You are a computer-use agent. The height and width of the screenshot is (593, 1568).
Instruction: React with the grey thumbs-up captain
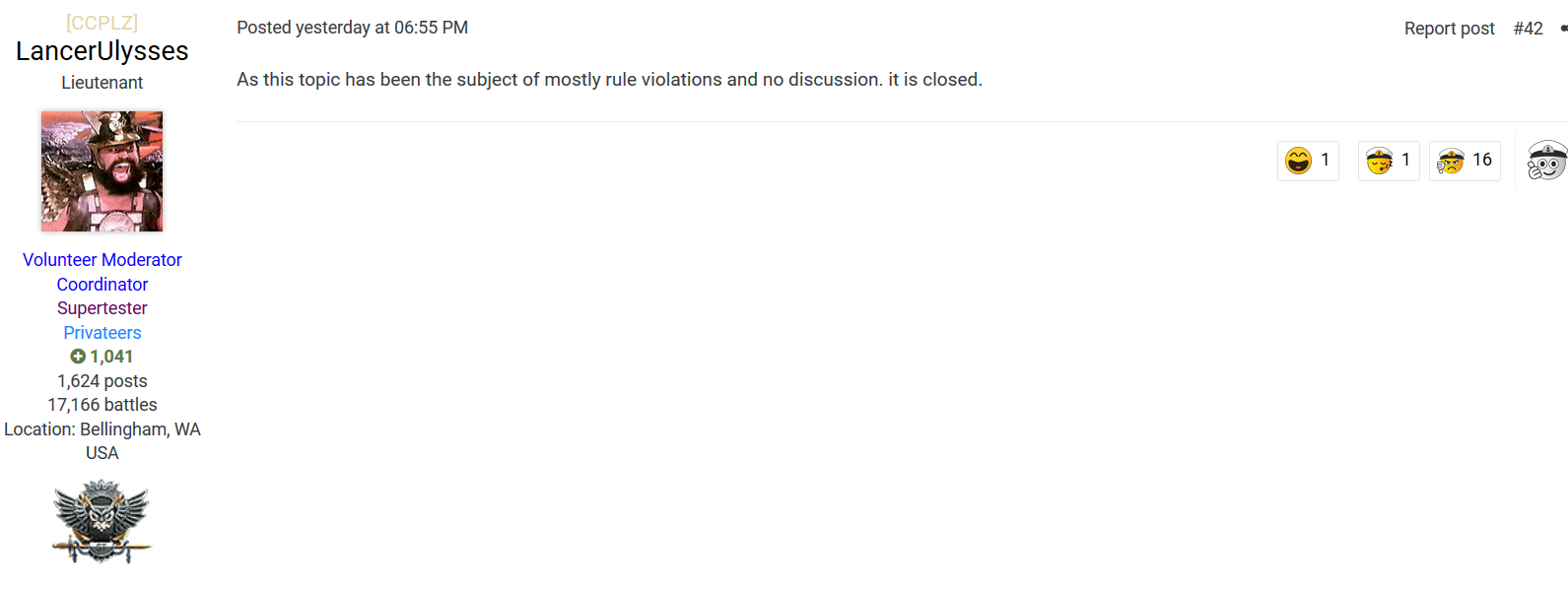click(x=1546, y=161)
